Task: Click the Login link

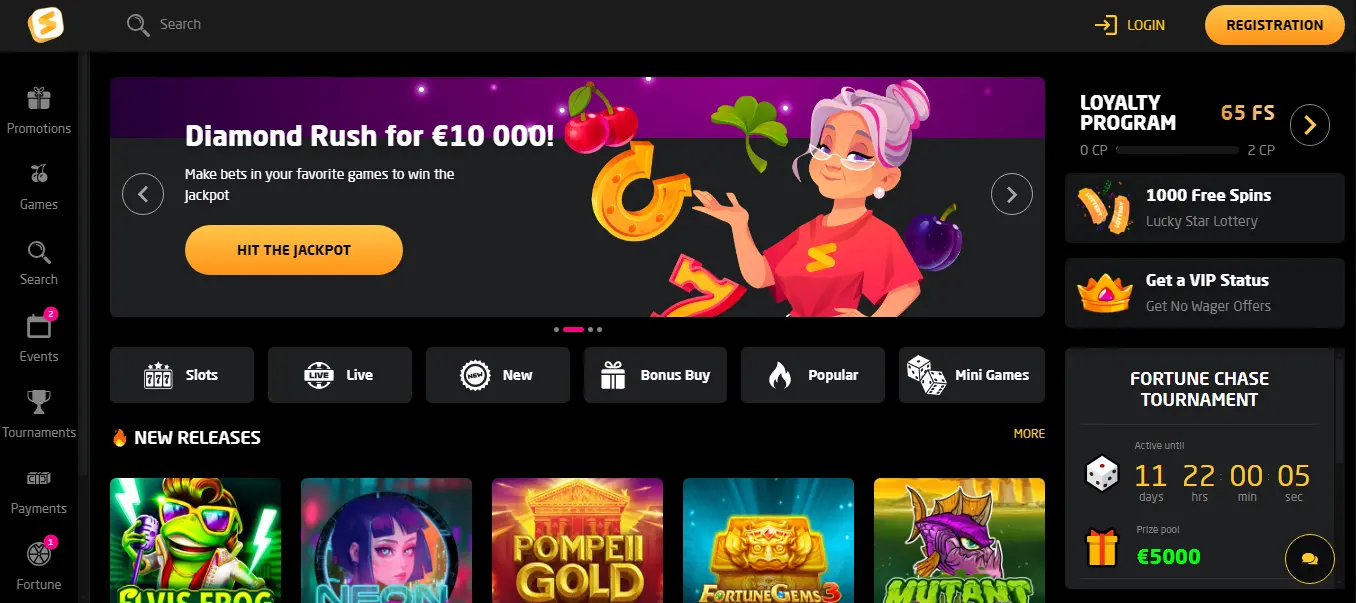Action: click(x=1130, y=25)
